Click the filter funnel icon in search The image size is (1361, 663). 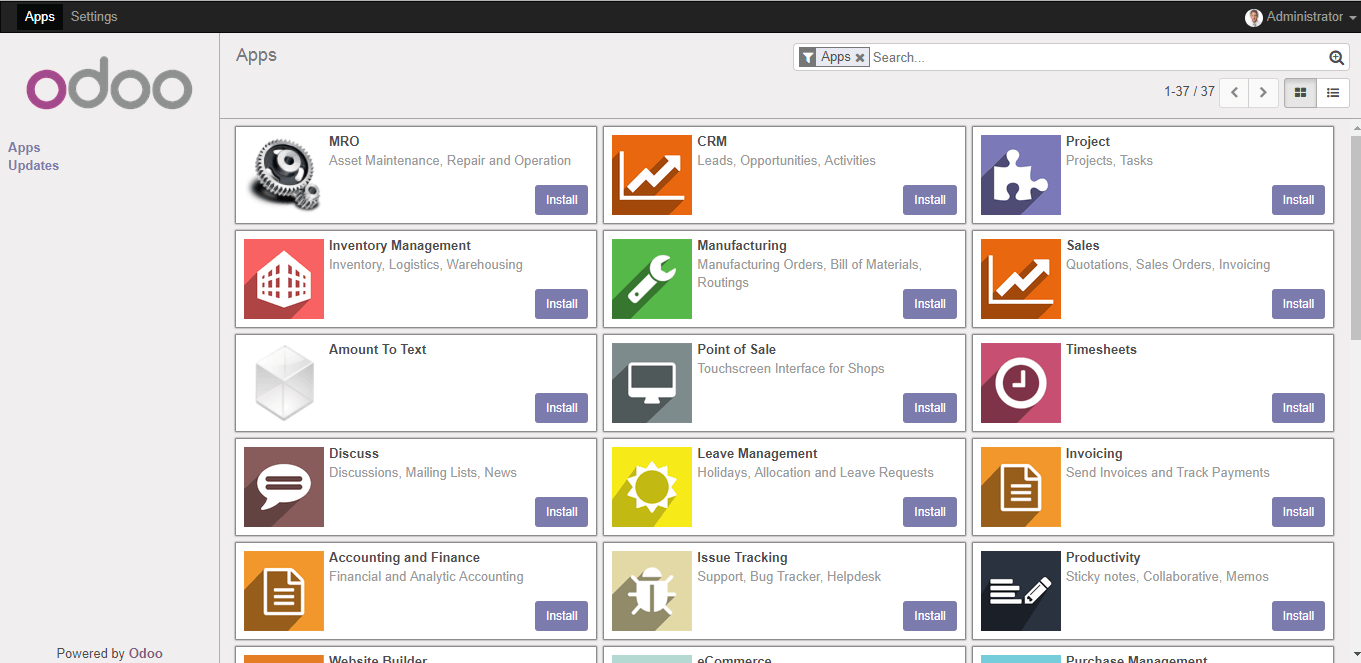click(x=808, y=58)
